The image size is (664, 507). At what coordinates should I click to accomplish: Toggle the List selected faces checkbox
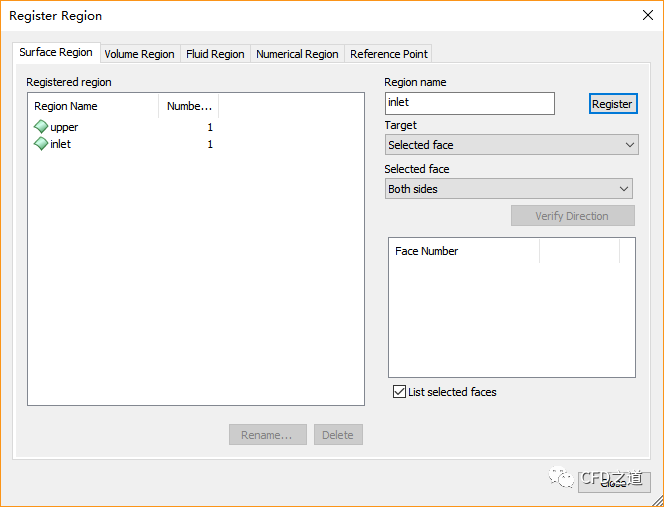click(399, 392)
